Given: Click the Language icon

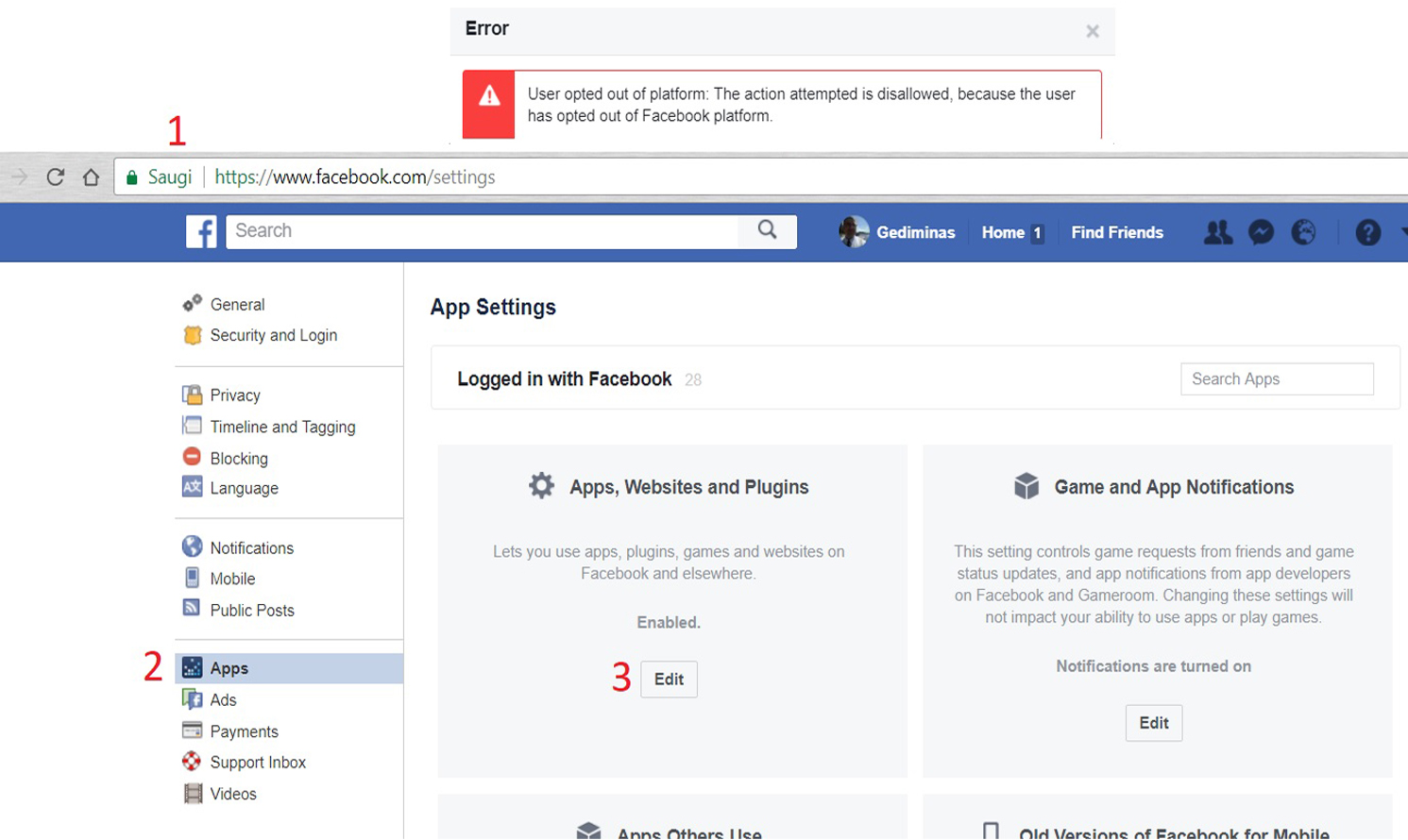Looking at the screenshot, I should click(x=192, y=487).
